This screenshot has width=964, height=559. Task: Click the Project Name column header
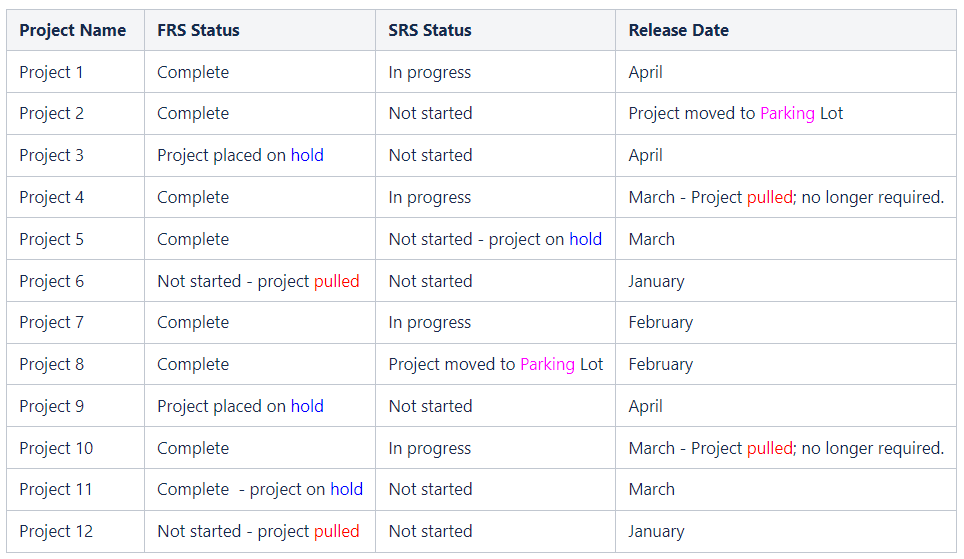pos(76,30)
